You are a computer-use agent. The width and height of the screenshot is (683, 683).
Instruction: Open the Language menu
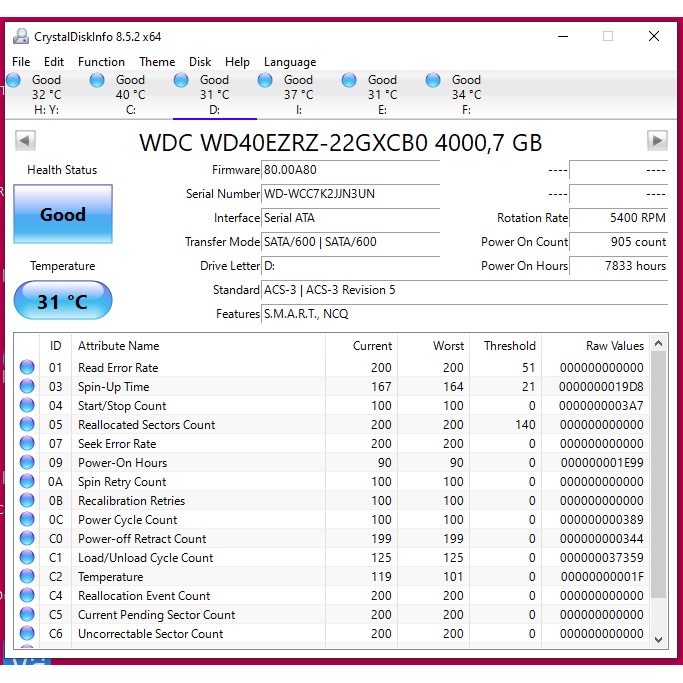[290, 62]
